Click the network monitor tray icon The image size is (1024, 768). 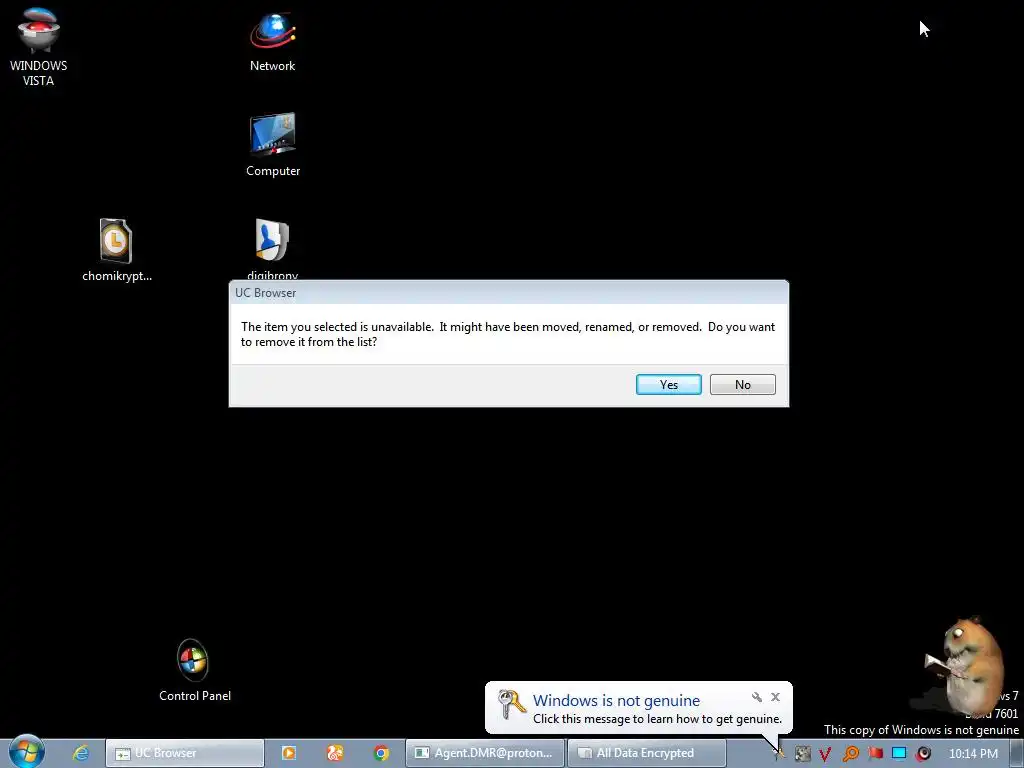coord(899,754)
